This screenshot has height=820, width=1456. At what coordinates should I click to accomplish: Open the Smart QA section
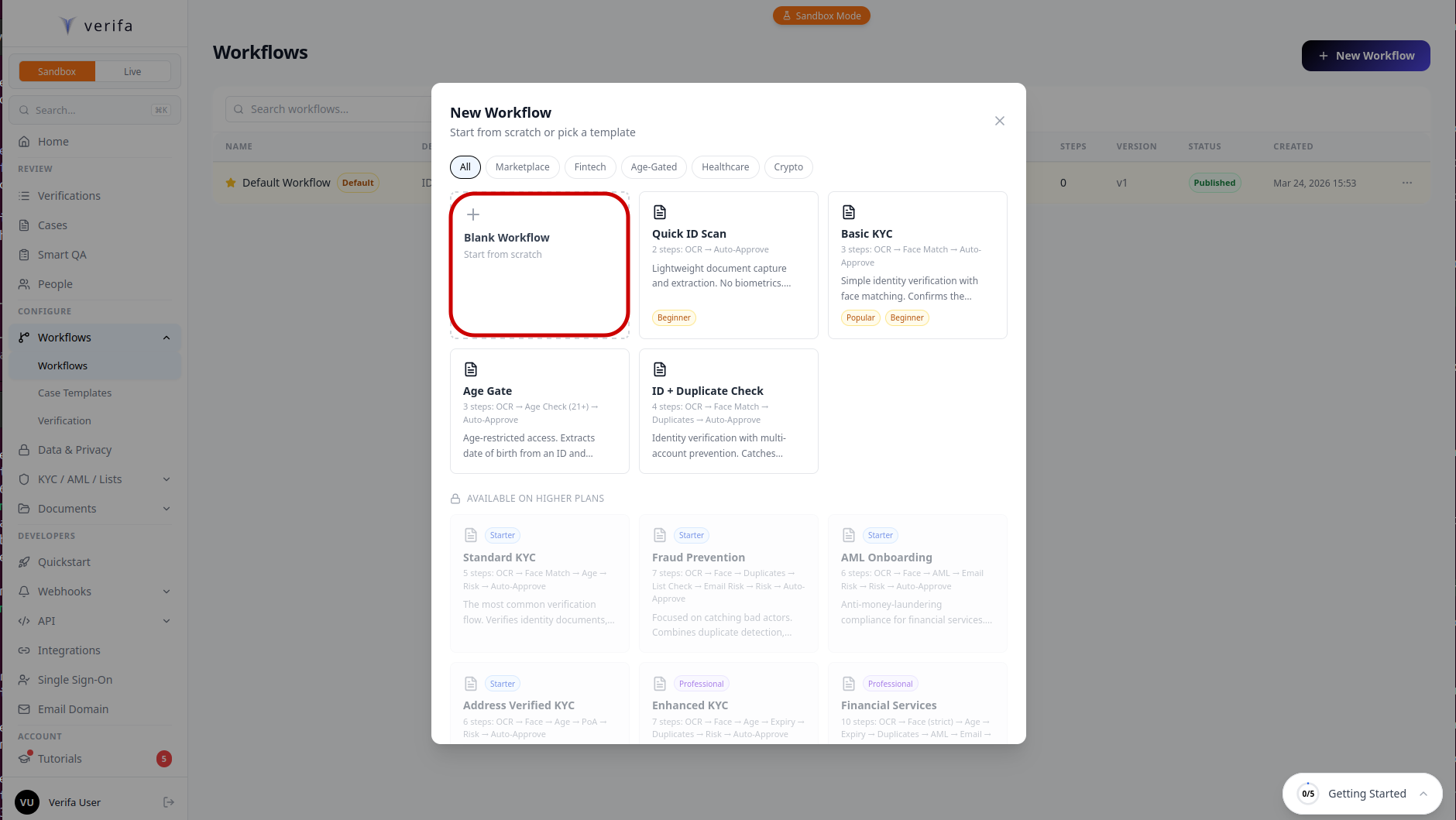[x=61, y=254]
